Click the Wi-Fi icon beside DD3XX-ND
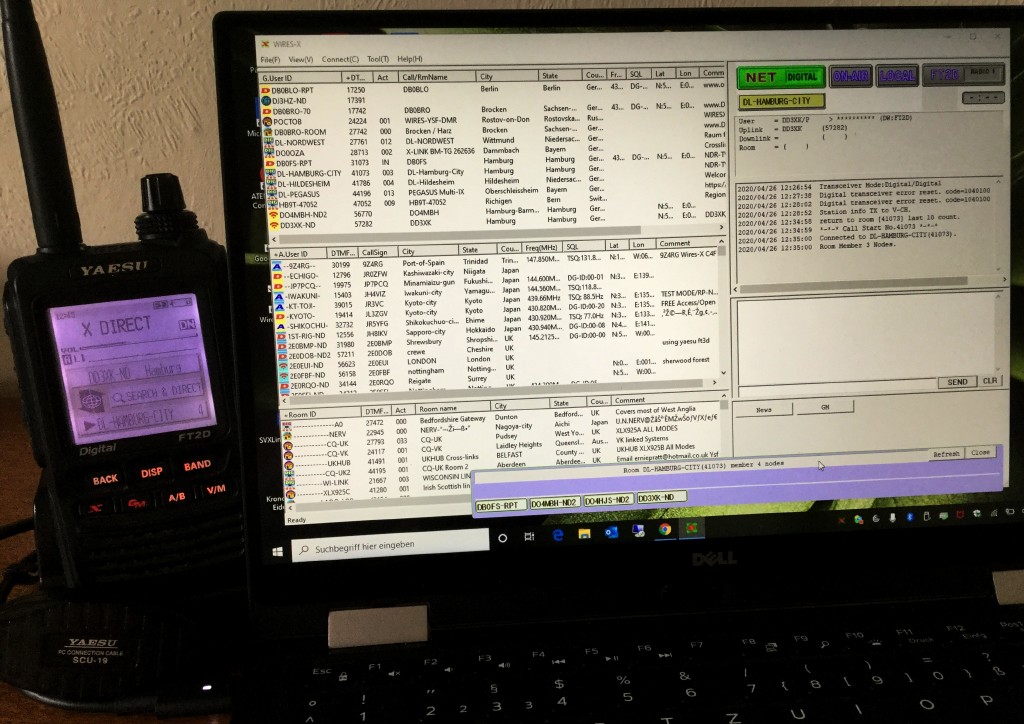The image size is (1024, 724). point(274,225)
